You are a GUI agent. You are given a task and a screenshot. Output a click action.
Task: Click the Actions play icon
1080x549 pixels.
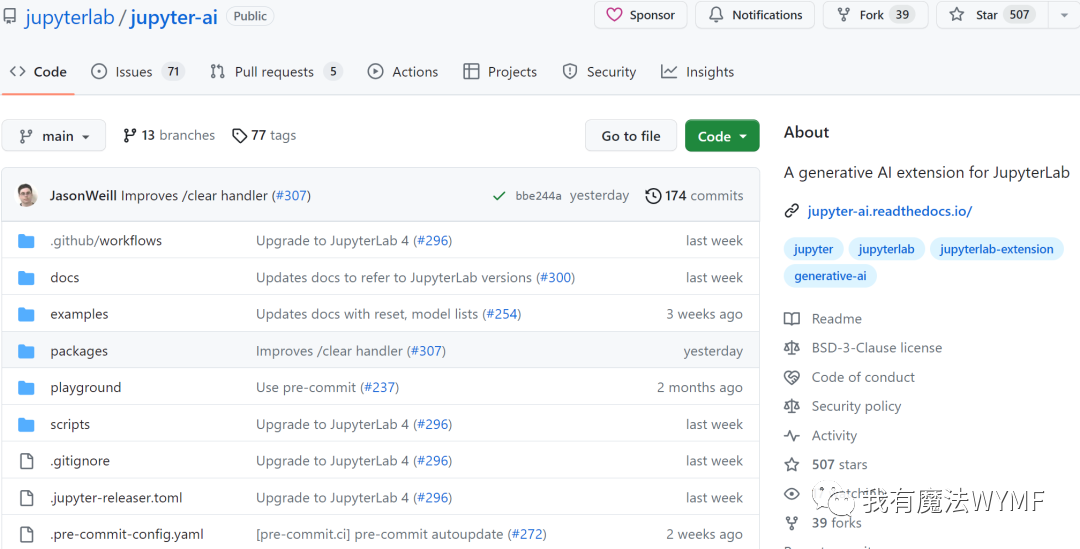click(x=375, y=72)
